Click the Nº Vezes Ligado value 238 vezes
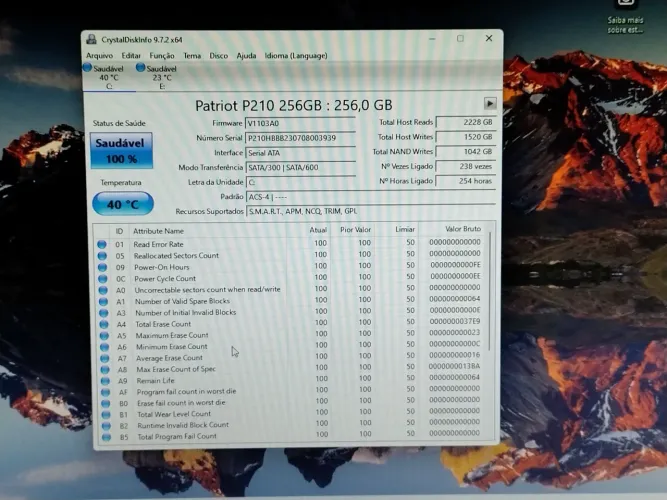 466,166
